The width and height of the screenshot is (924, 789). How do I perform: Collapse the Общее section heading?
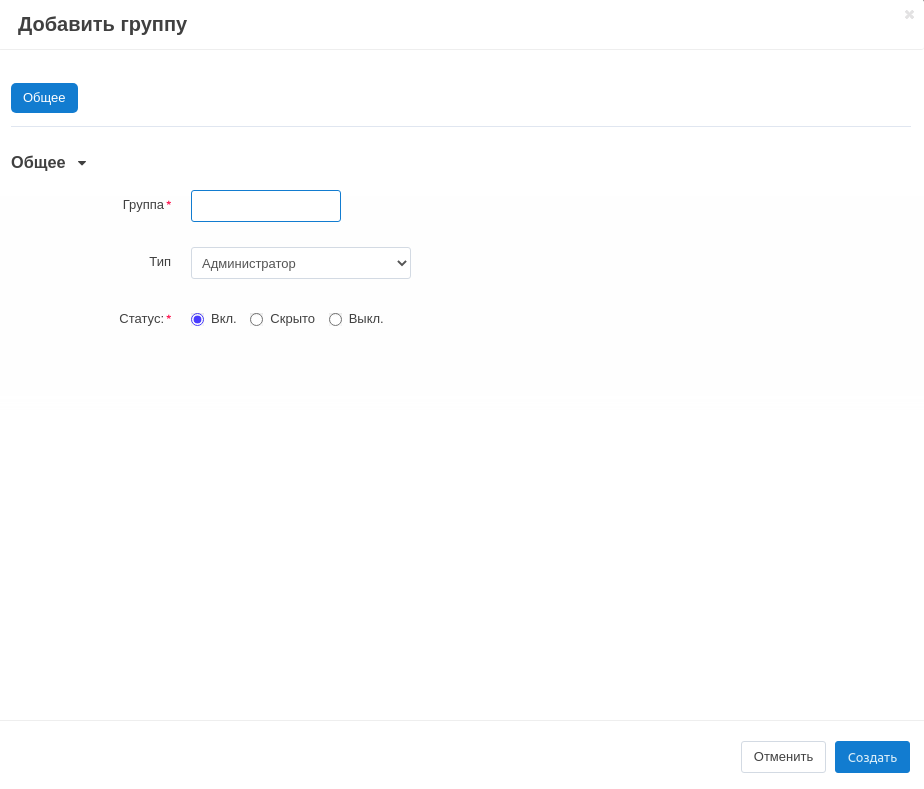click(38, 163)
